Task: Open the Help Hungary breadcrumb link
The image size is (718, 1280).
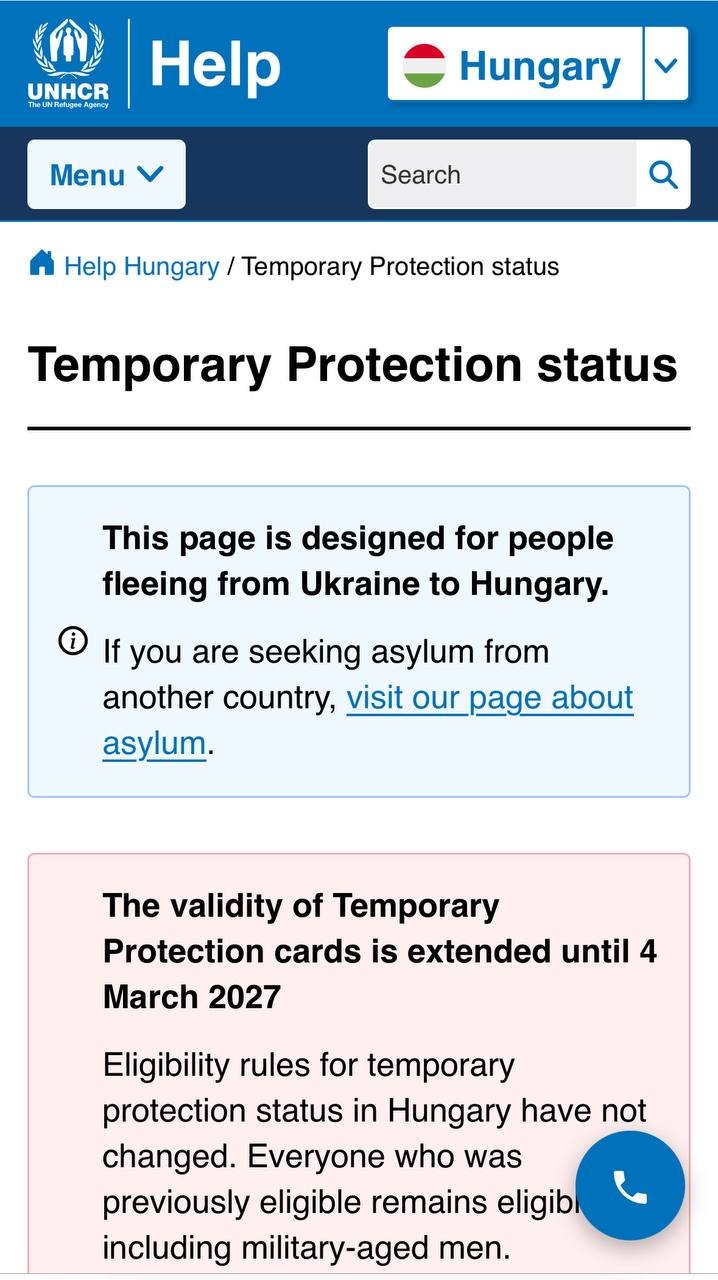Action: (x=141, y=267)
